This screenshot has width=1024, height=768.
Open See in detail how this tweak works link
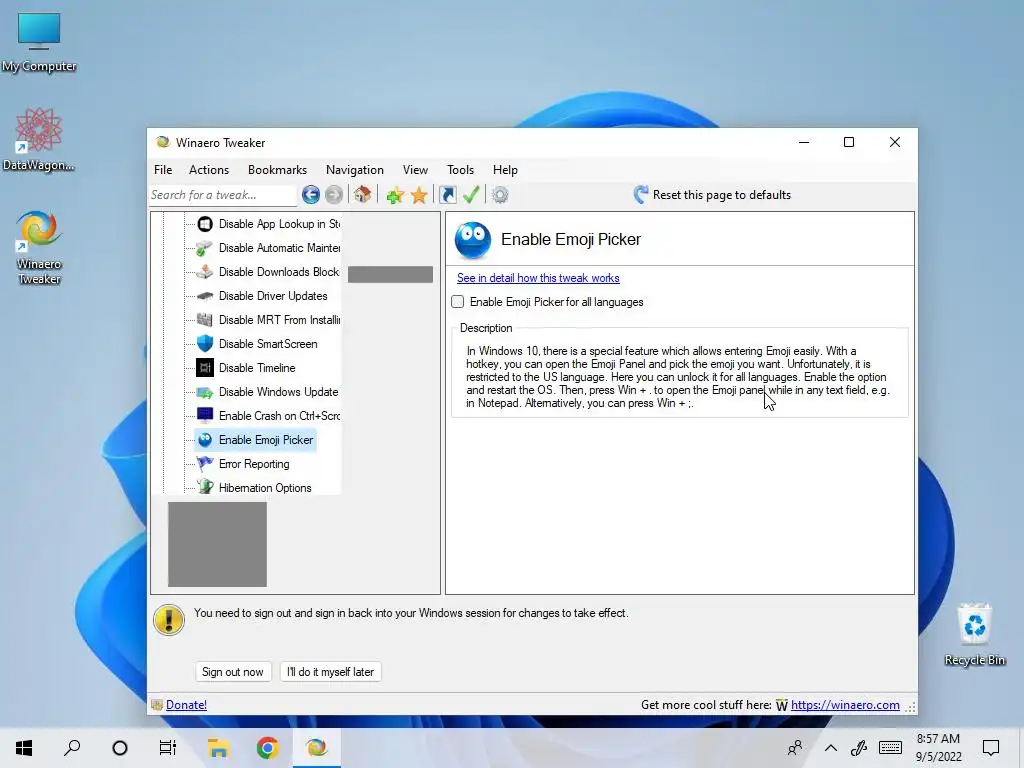pyautogui.click(x=538, y=278)
